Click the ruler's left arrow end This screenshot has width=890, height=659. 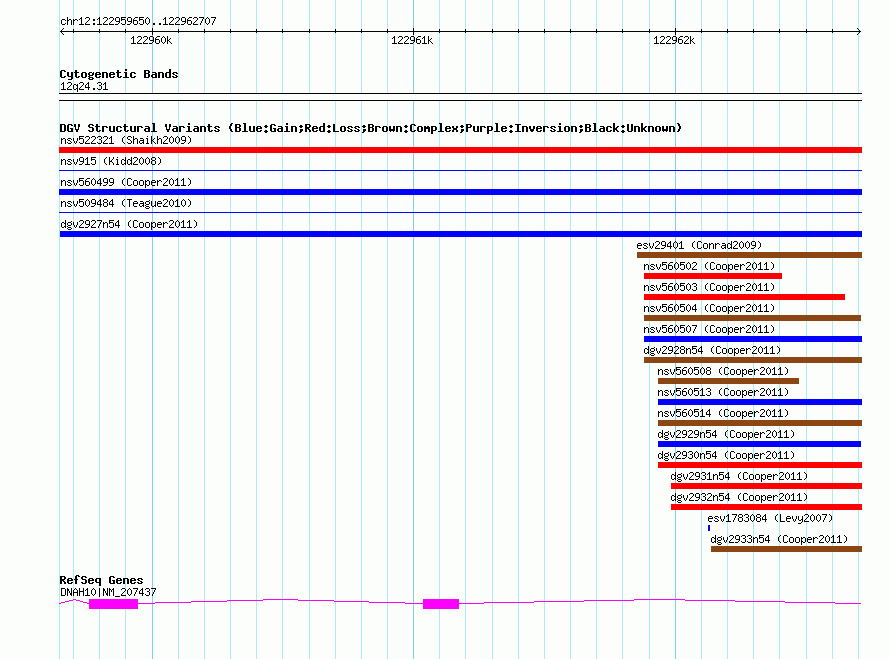62,32
